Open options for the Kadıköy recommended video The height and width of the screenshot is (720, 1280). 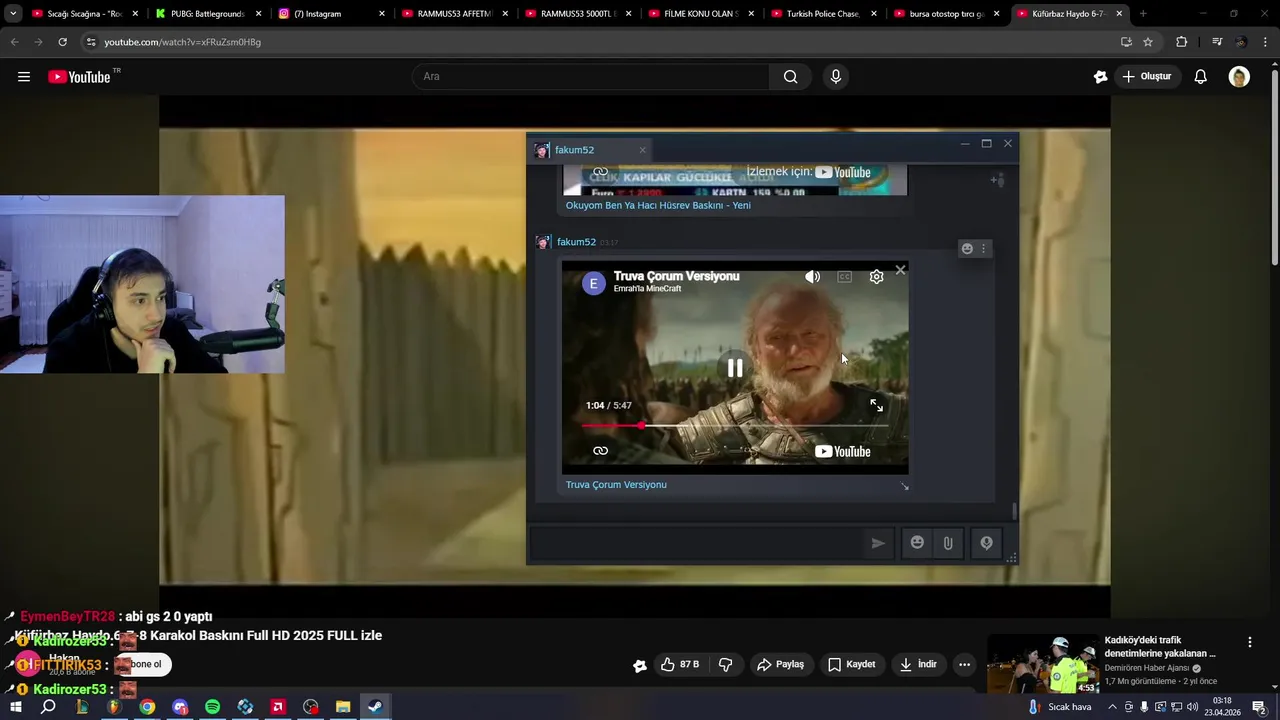(1249, 642)
